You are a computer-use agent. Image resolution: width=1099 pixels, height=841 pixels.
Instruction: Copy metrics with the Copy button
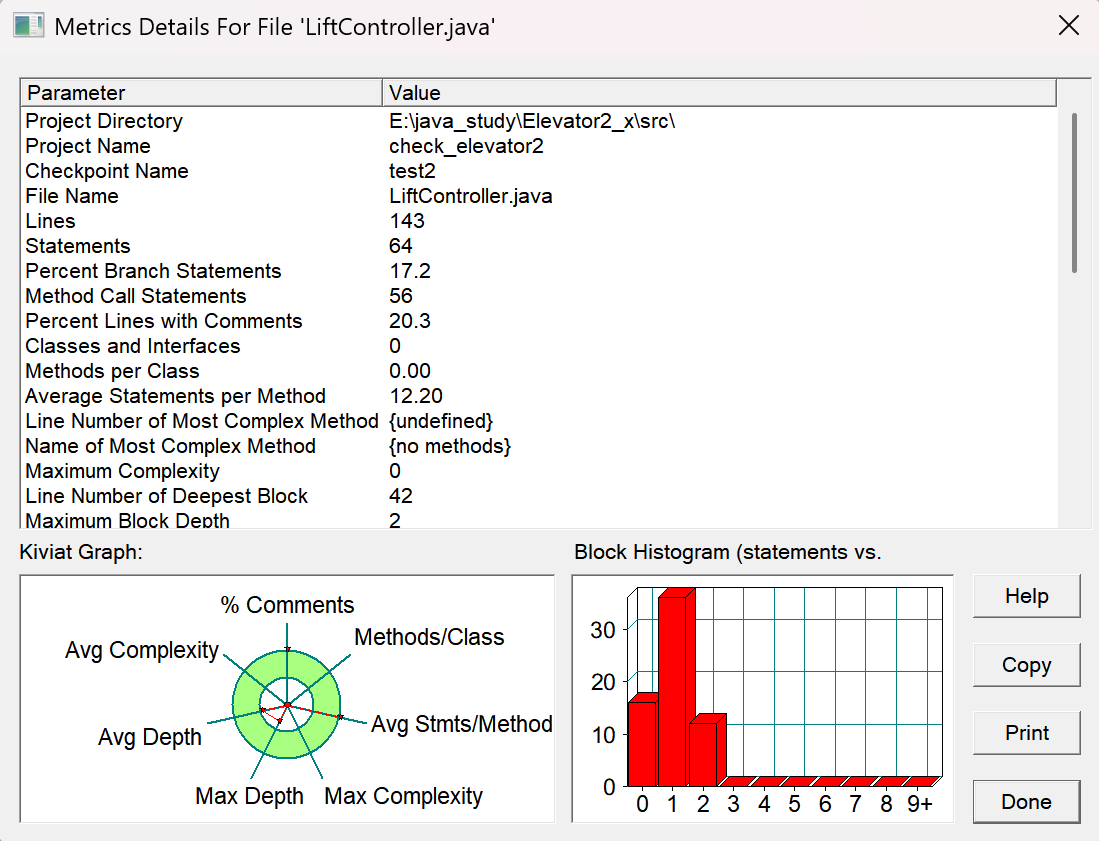coord(1026,664)
